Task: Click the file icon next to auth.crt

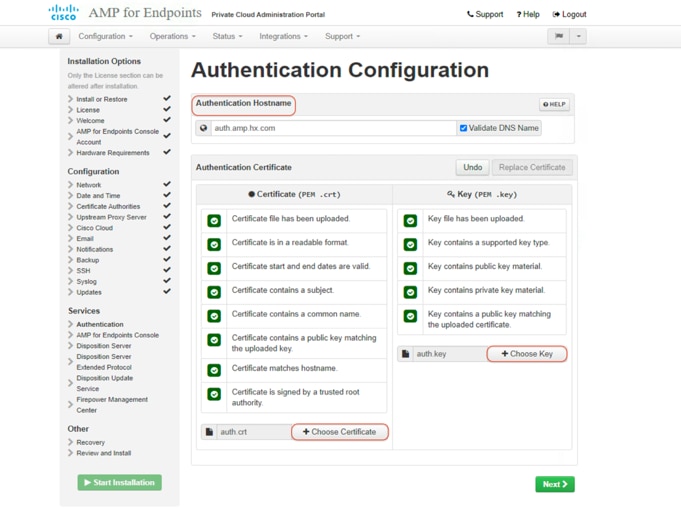Action: pyautogui.click(x=209, y=432)
